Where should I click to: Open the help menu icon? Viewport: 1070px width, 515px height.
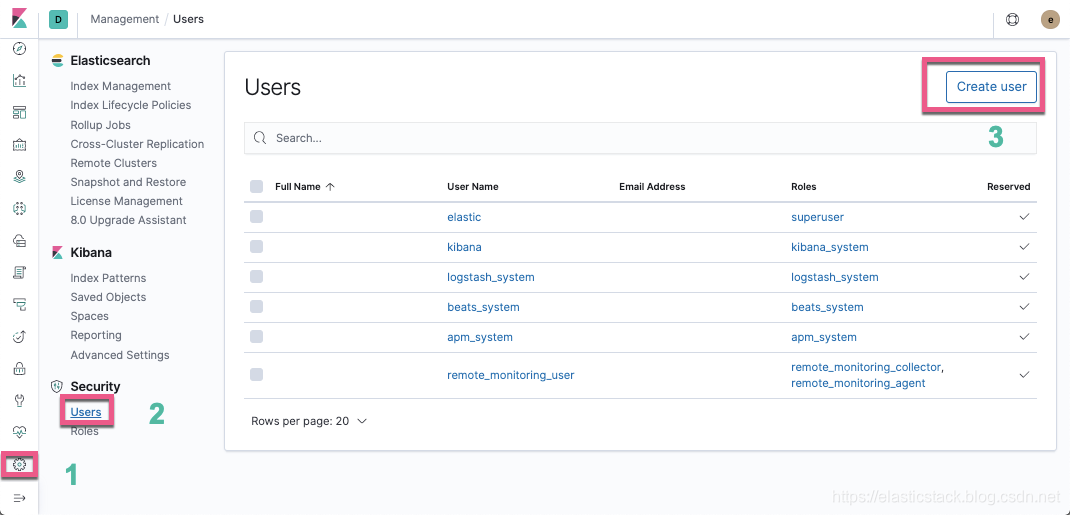(1013, 19)
